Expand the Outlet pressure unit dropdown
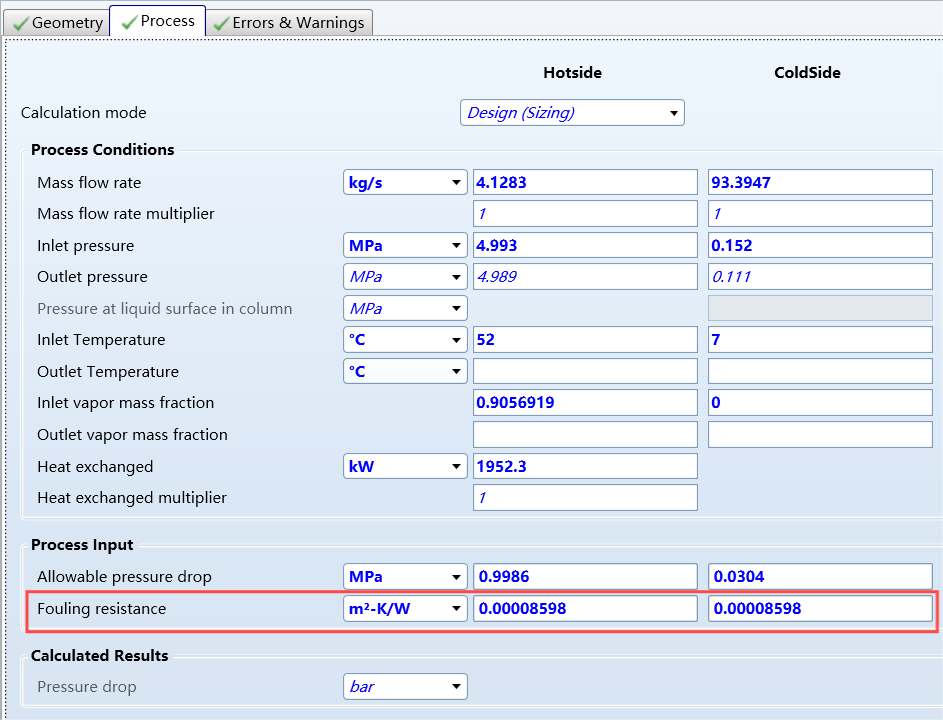Viewport: 943px width, 720px height. pos(405,277)
